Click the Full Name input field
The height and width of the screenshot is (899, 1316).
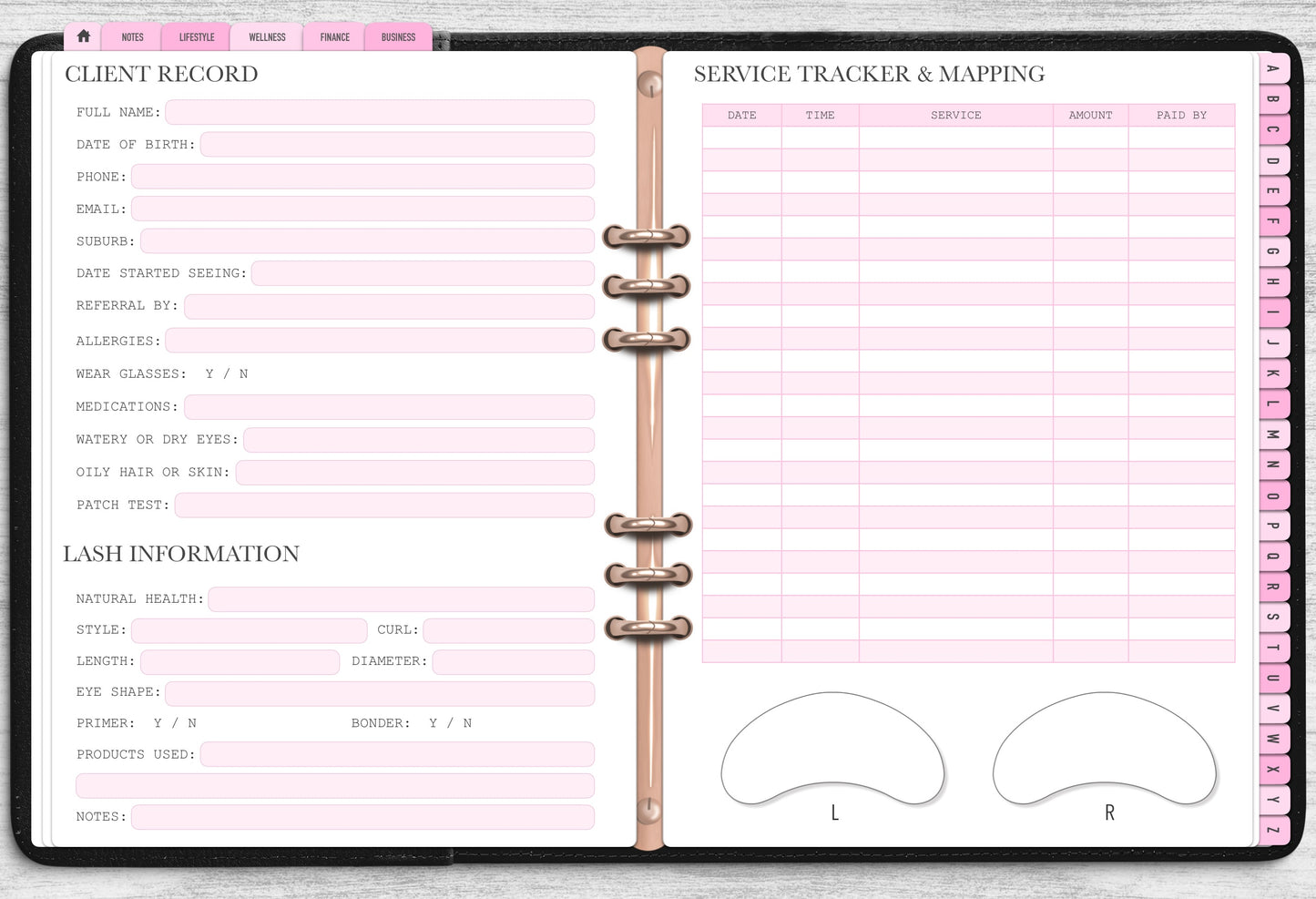pyautogui.click(x=380, y=112)
